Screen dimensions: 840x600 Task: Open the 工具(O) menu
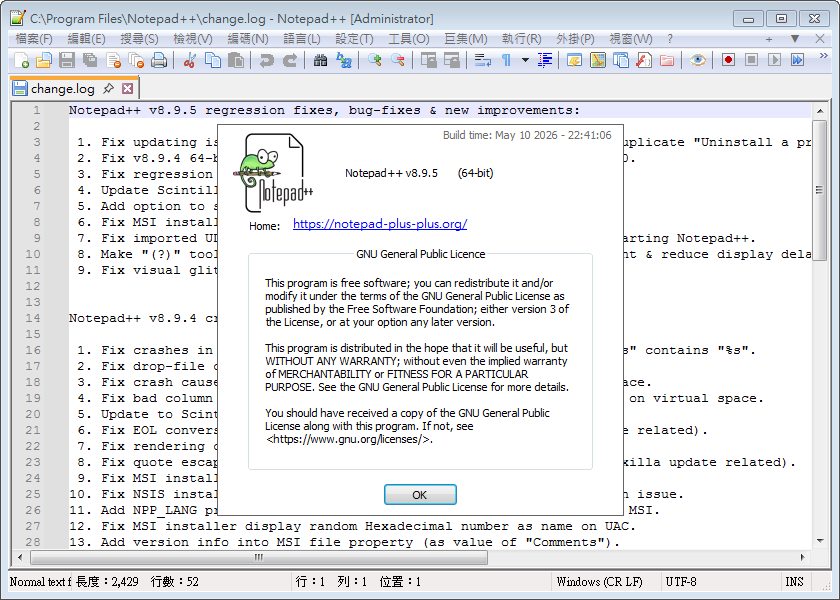409,39
